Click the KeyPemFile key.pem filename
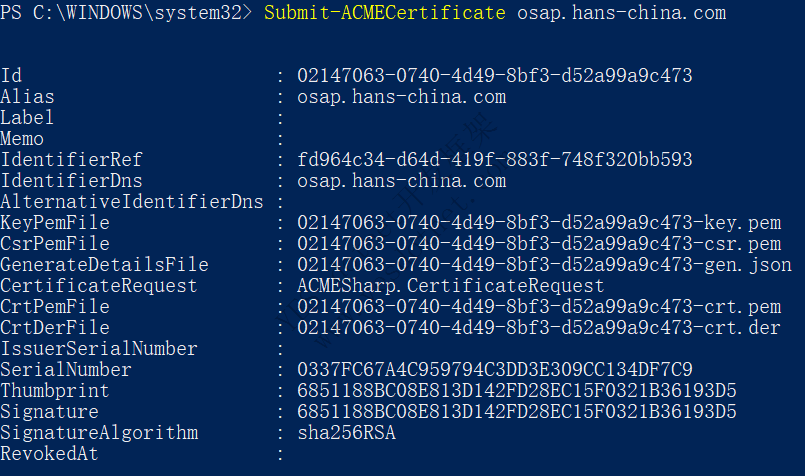The image size is (805, 476). point(539,223)
